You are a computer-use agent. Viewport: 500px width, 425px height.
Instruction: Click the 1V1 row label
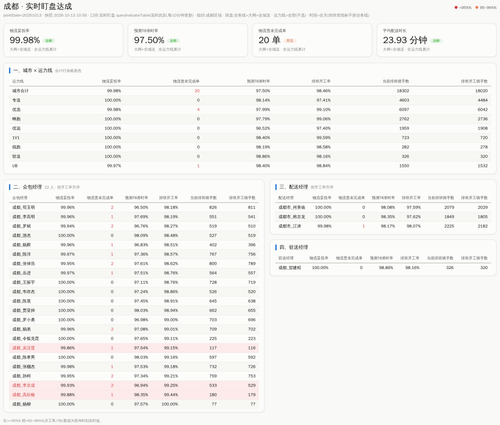pyautogui.click(x=16, y=137)
